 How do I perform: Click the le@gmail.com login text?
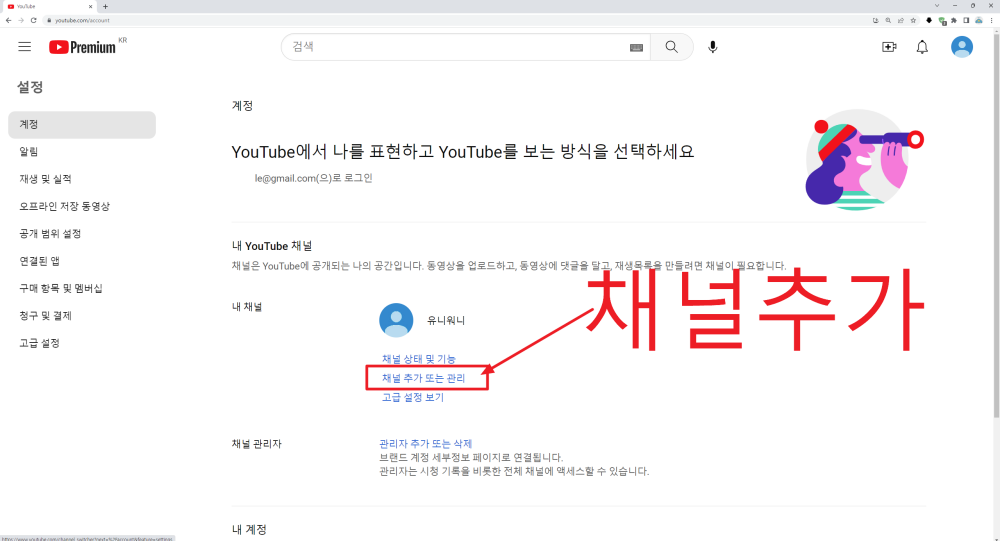[x=313, y=179]
